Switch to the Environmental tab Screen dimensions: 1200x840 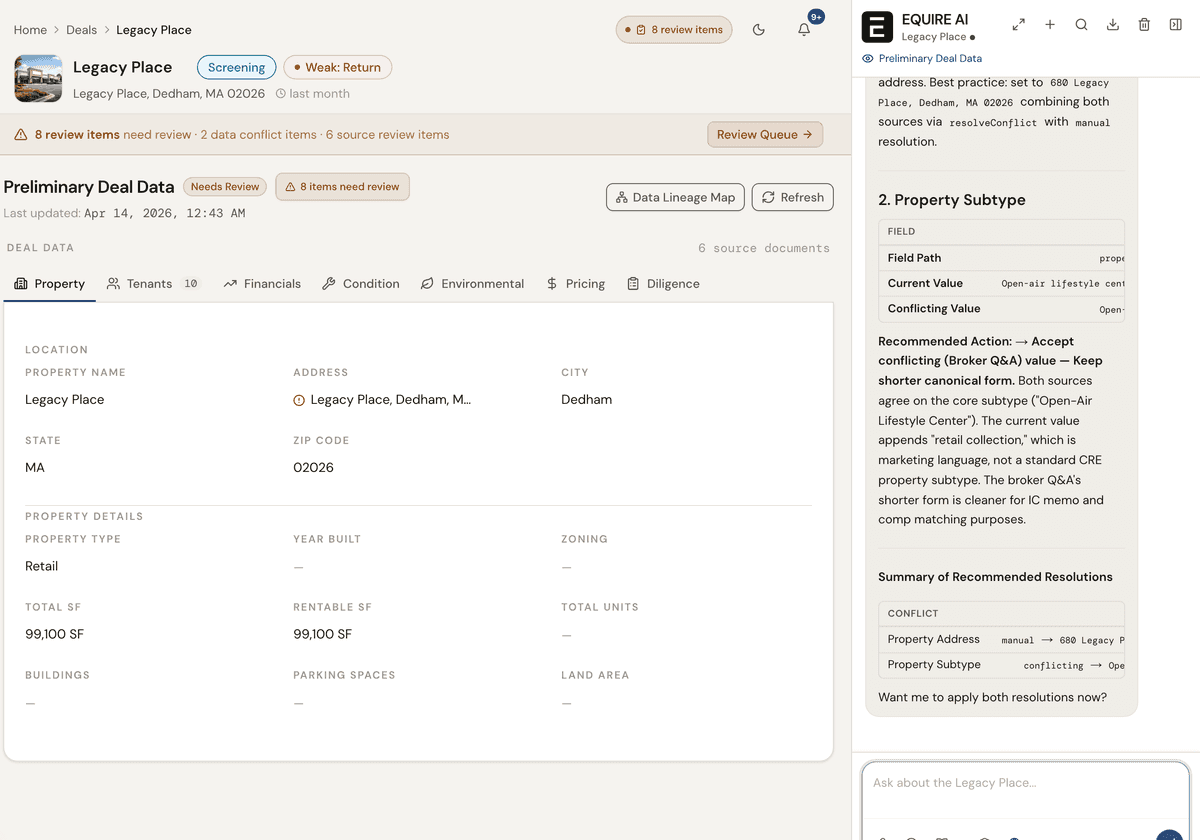(472, 284)
